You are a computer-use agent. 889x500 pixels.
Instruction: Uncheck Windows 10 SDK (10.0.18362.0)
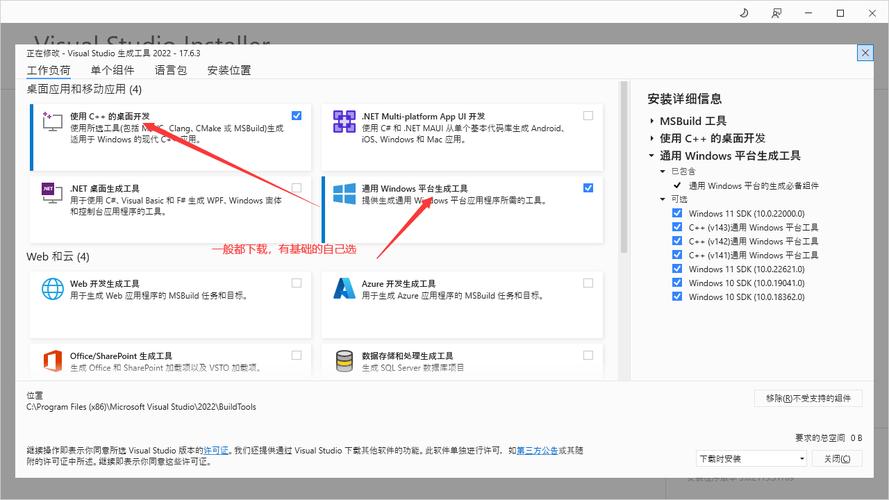tap(677, 296)
